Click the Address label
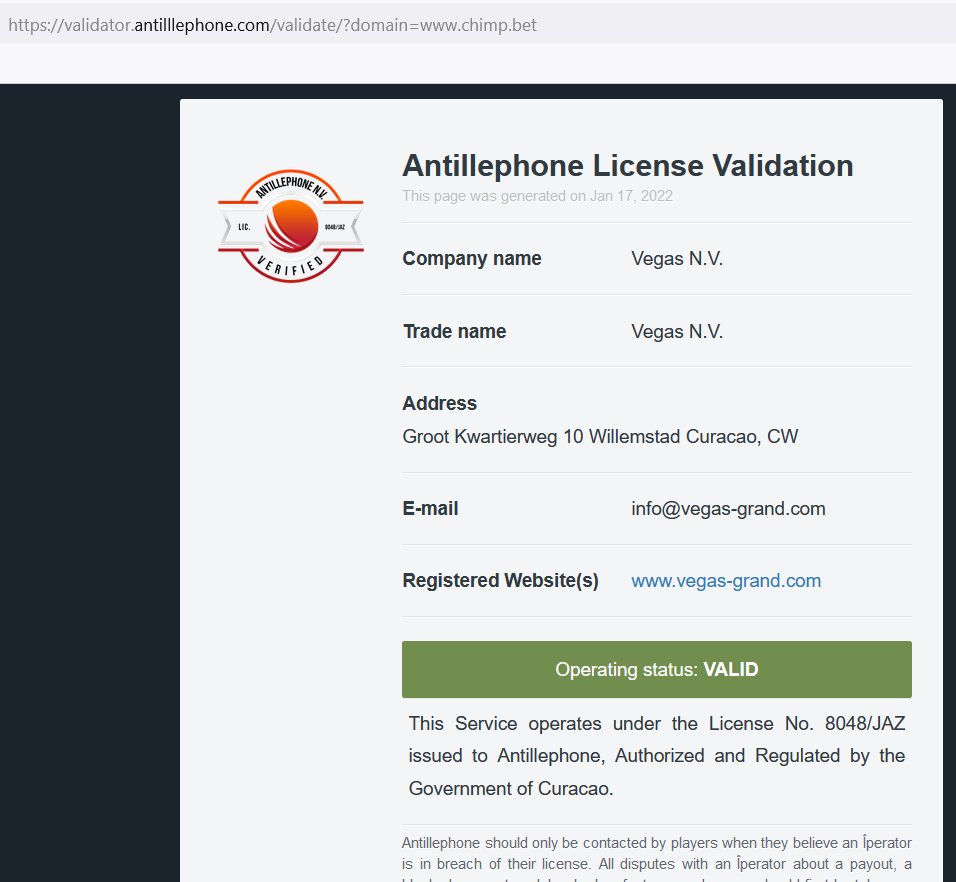This screenshot has width=956, height=882. tap(440, 403)
